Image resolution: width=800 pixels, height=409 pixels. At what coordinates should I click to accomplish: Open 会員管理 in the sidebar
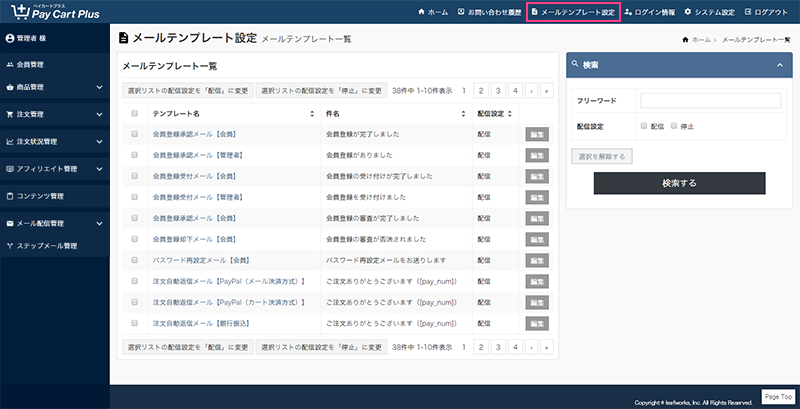click(x=30, y=64)
